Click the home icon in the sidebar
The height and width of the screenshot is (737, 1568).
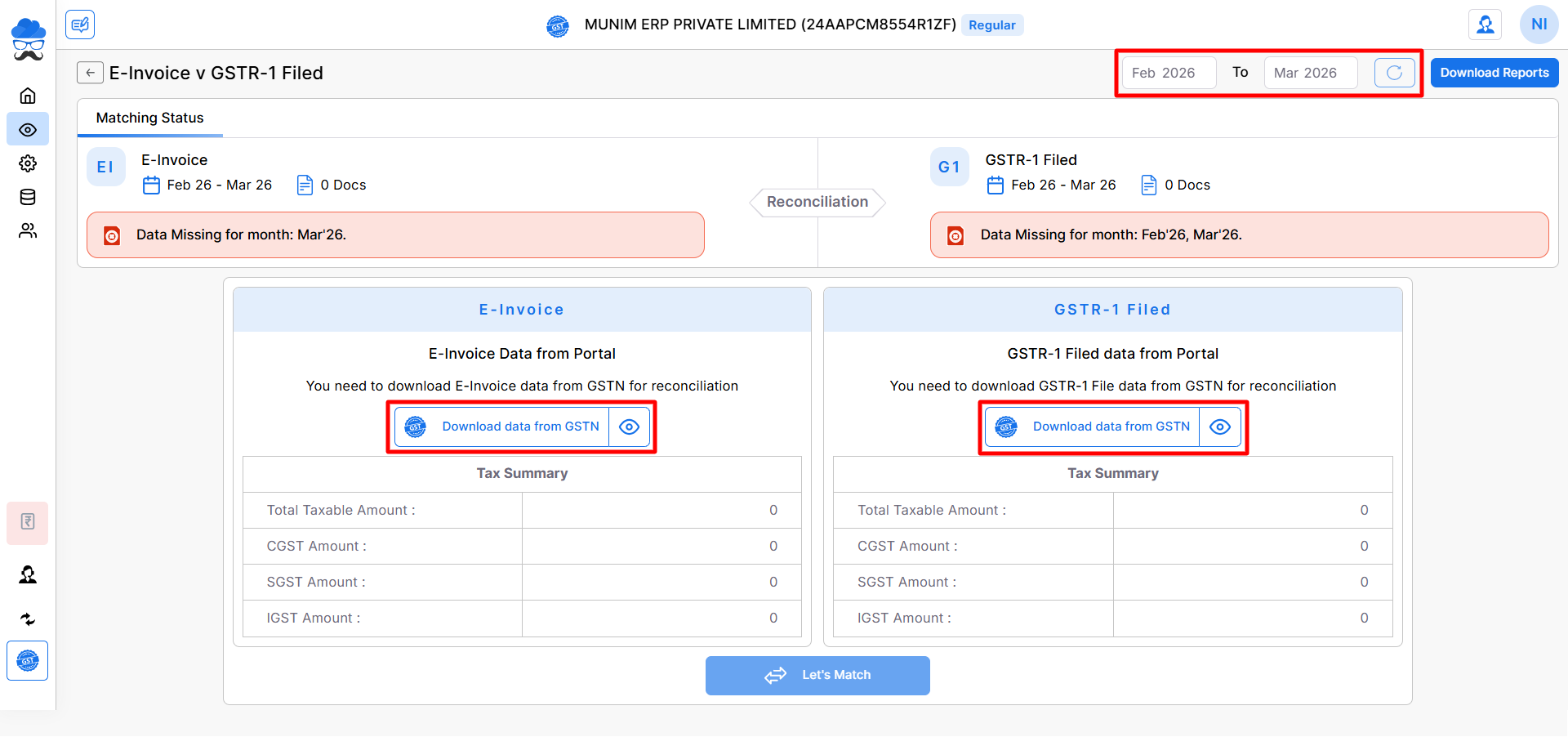point(28,96)
